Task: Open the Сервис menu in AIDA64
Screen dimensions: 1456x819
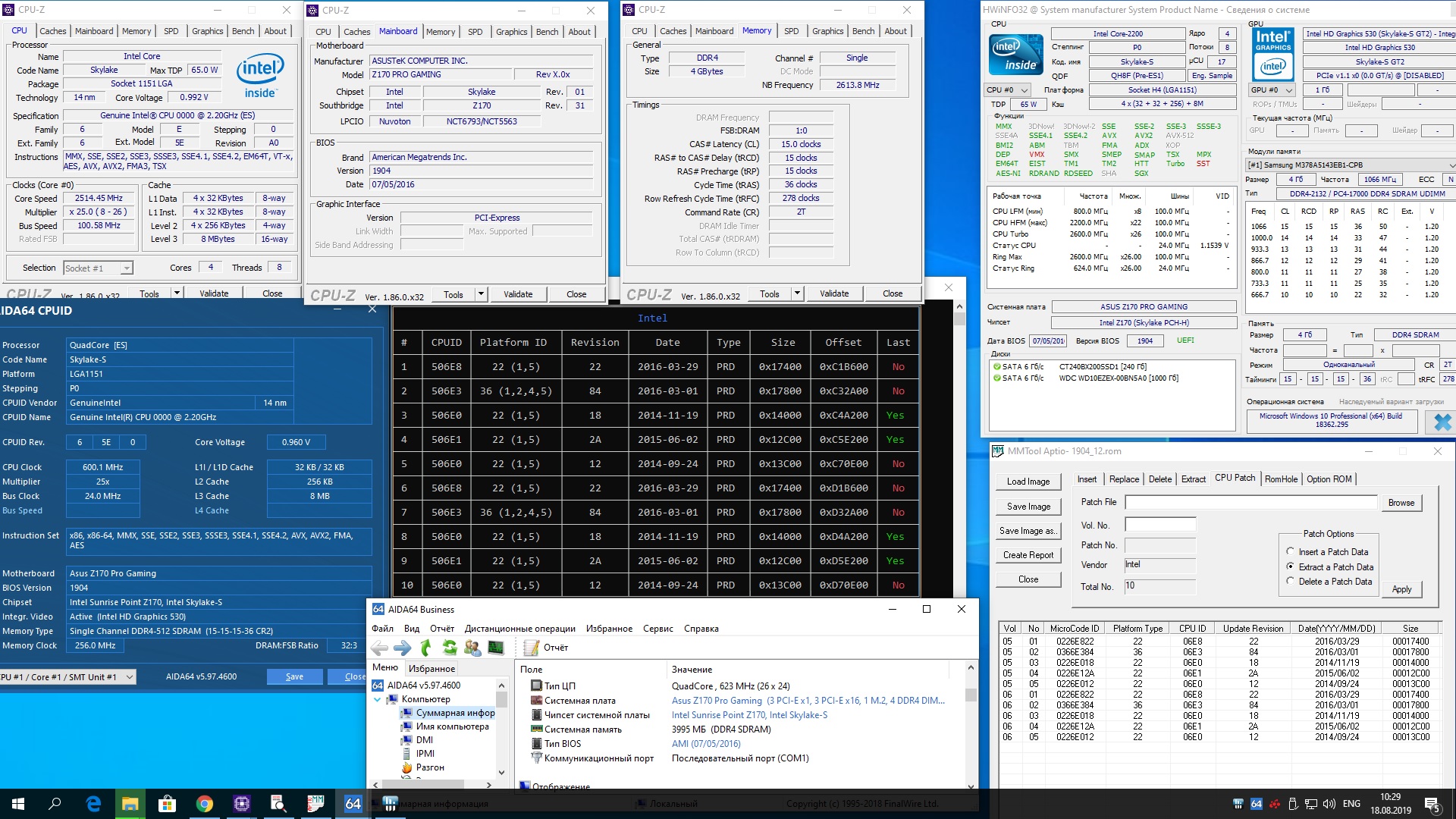Action: (657, 629)
